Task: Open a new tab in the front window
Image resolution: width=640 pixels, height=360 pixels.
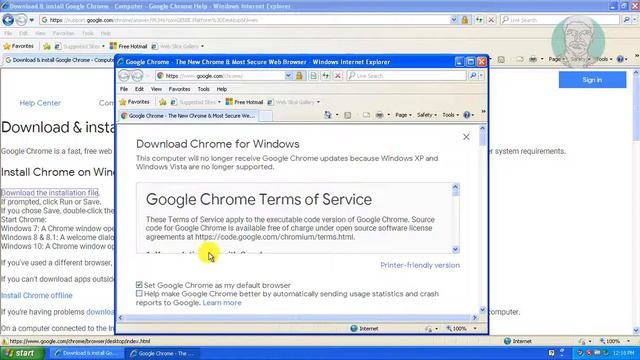Action: click(x=266, y=116)
